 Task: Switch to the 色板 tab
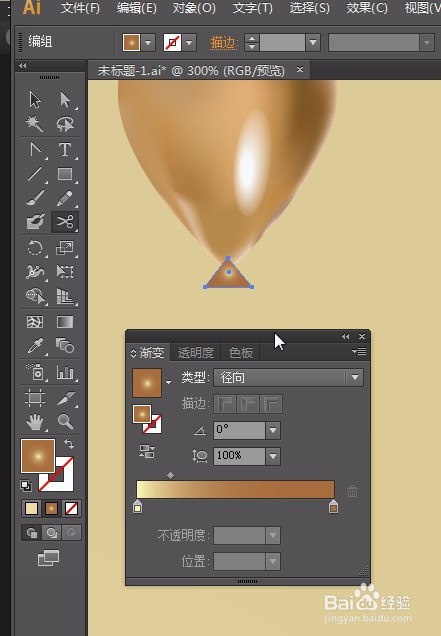241,352
